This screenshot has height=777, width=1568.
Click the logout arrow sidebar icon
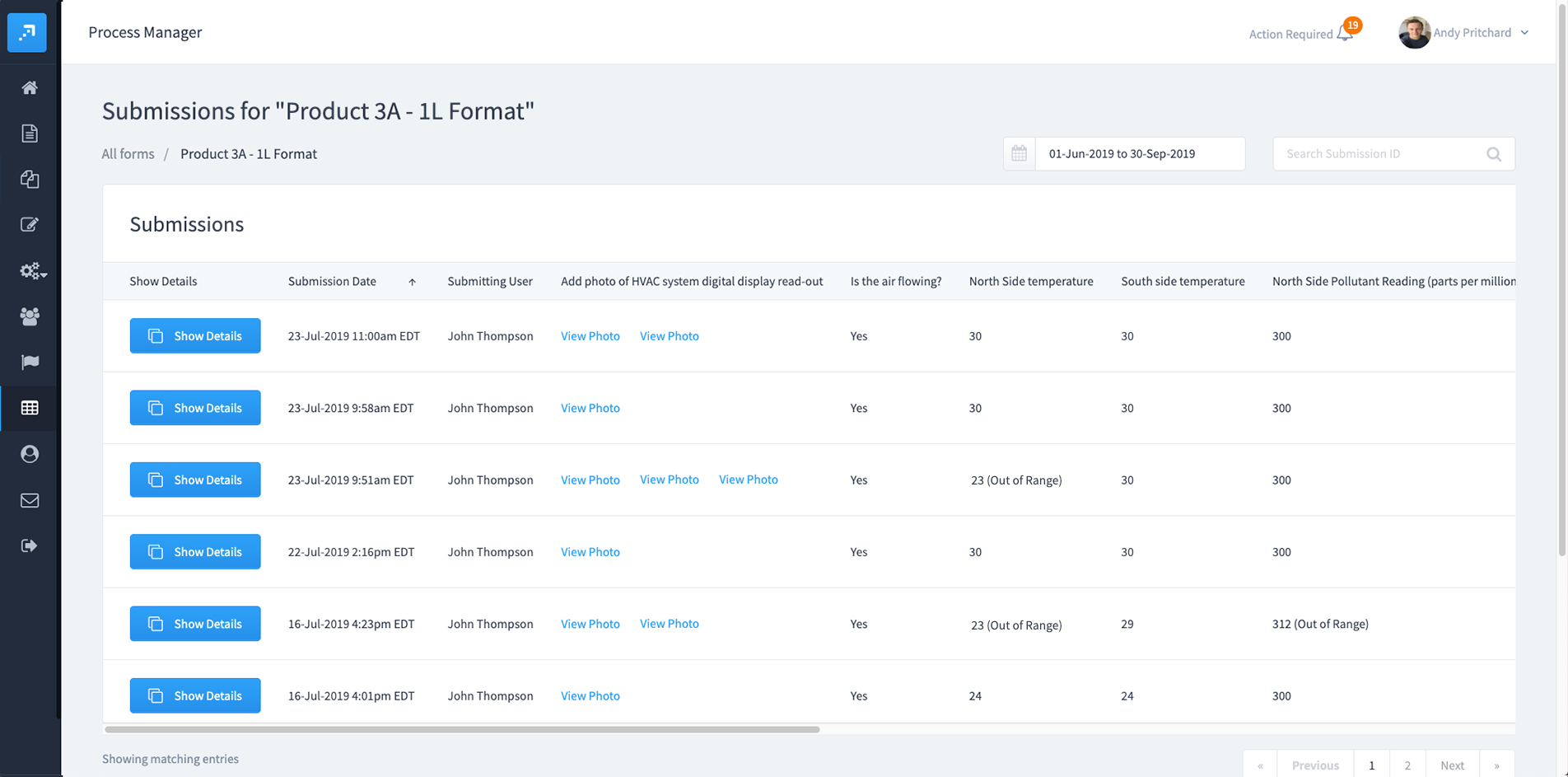coord(30,545)
